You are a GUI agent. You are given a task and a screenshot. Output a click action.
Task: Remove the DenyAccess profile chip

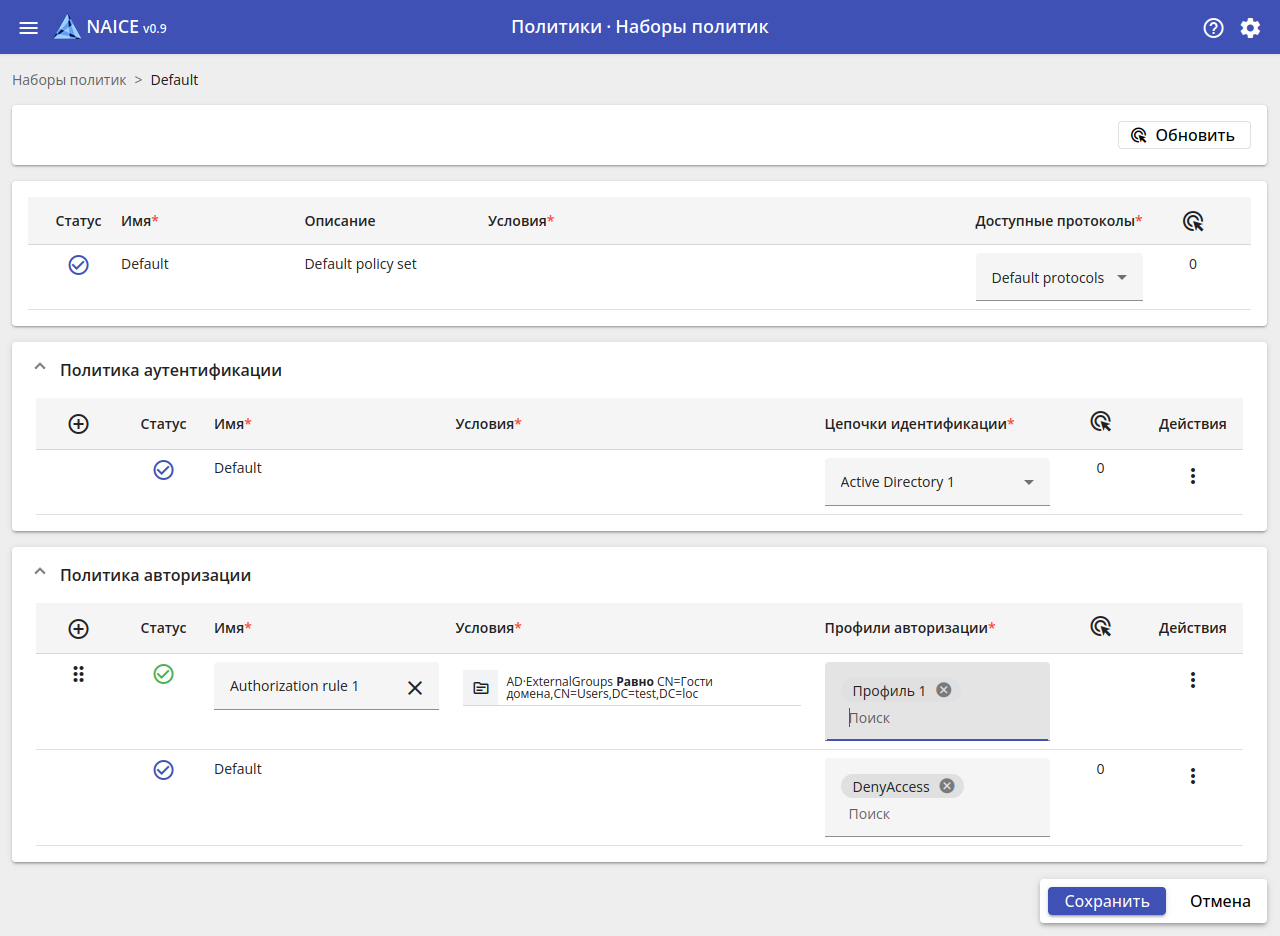click(946, 786)
